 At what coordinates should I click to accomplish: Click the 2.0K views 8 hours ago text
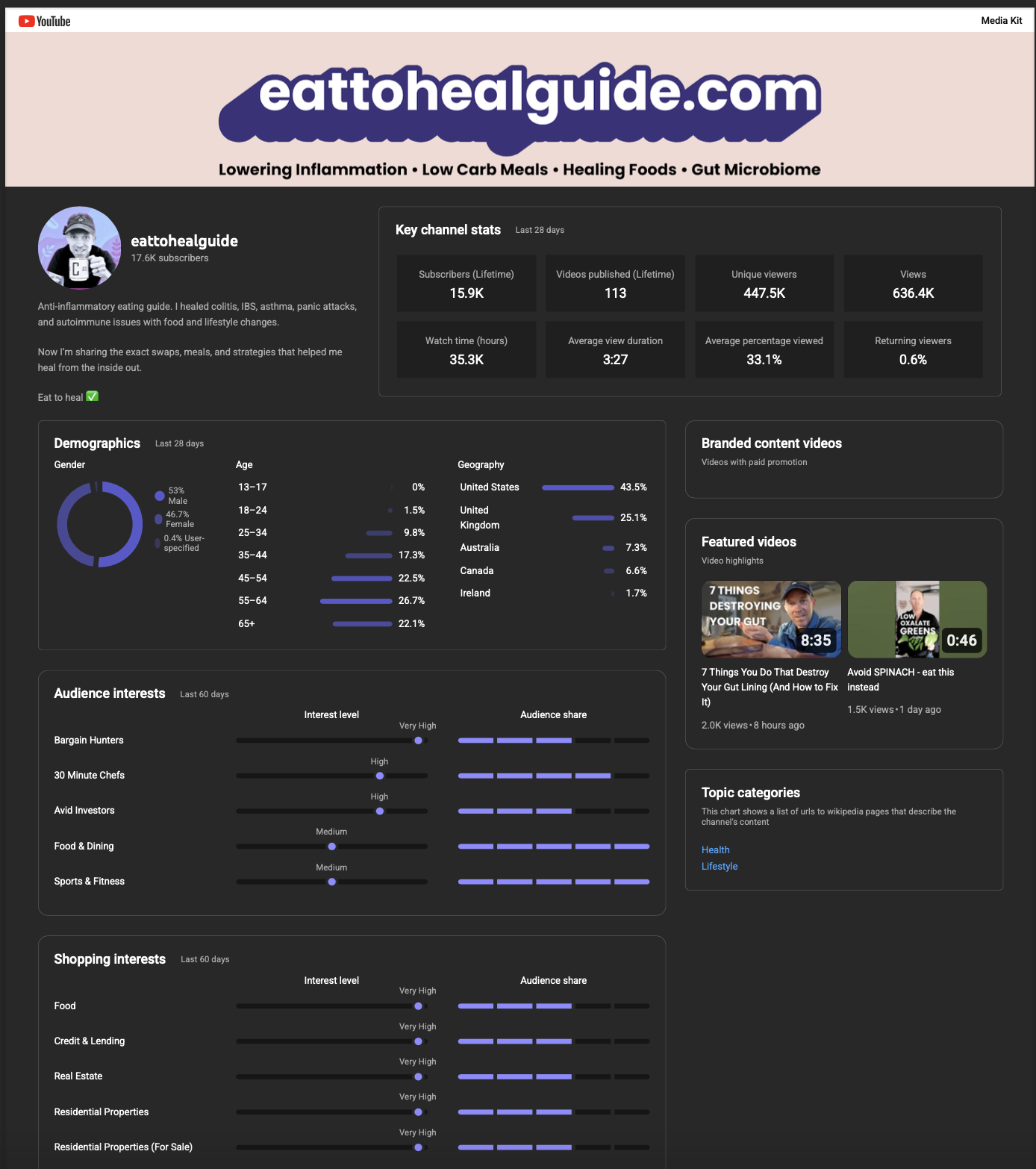point(753,725)
